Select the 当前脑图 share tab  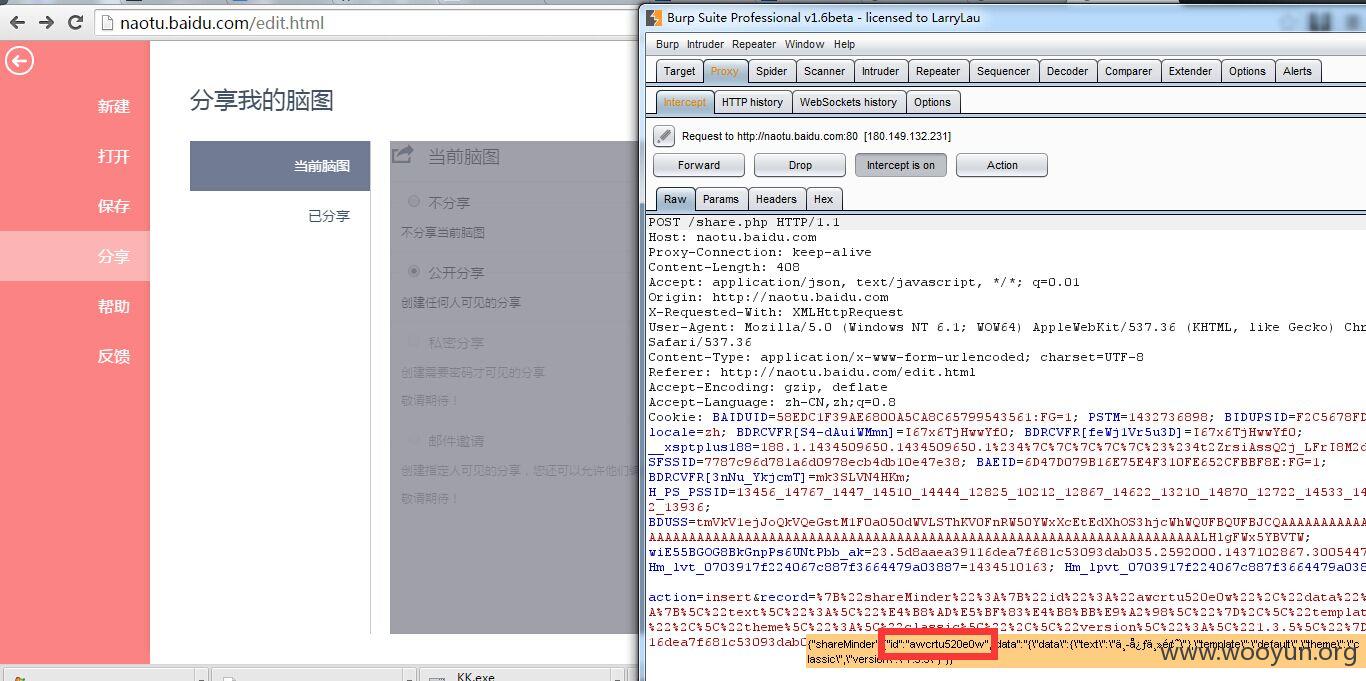click(x=280, y=166)
